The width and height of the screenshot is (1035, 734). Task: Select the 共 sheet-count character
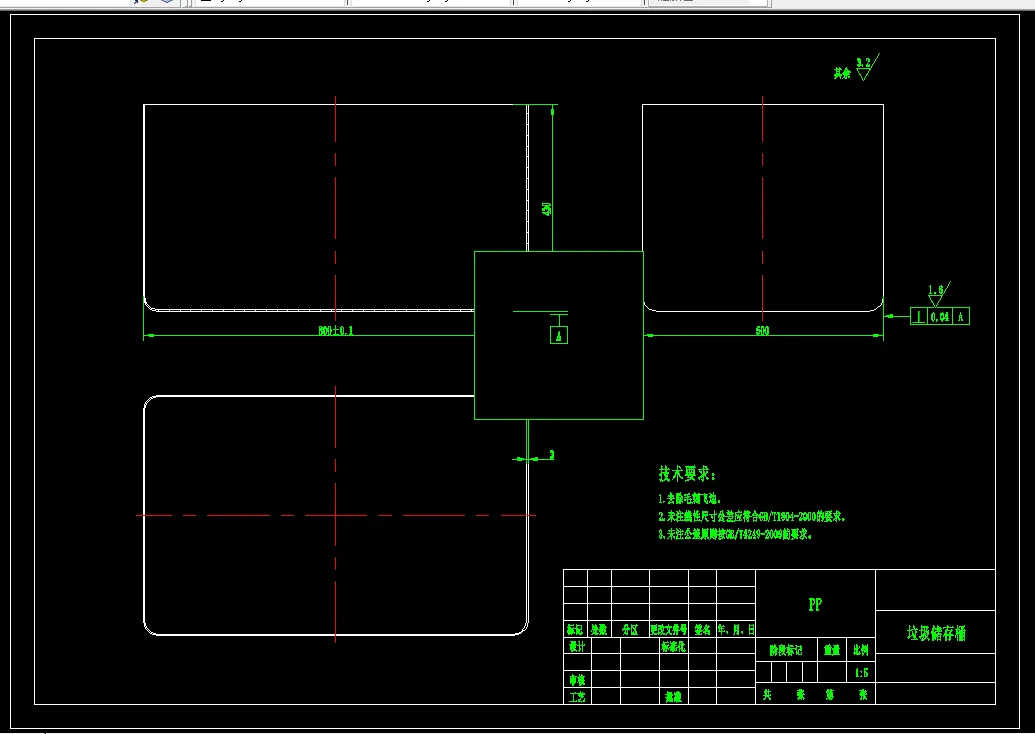coord(767,694)
